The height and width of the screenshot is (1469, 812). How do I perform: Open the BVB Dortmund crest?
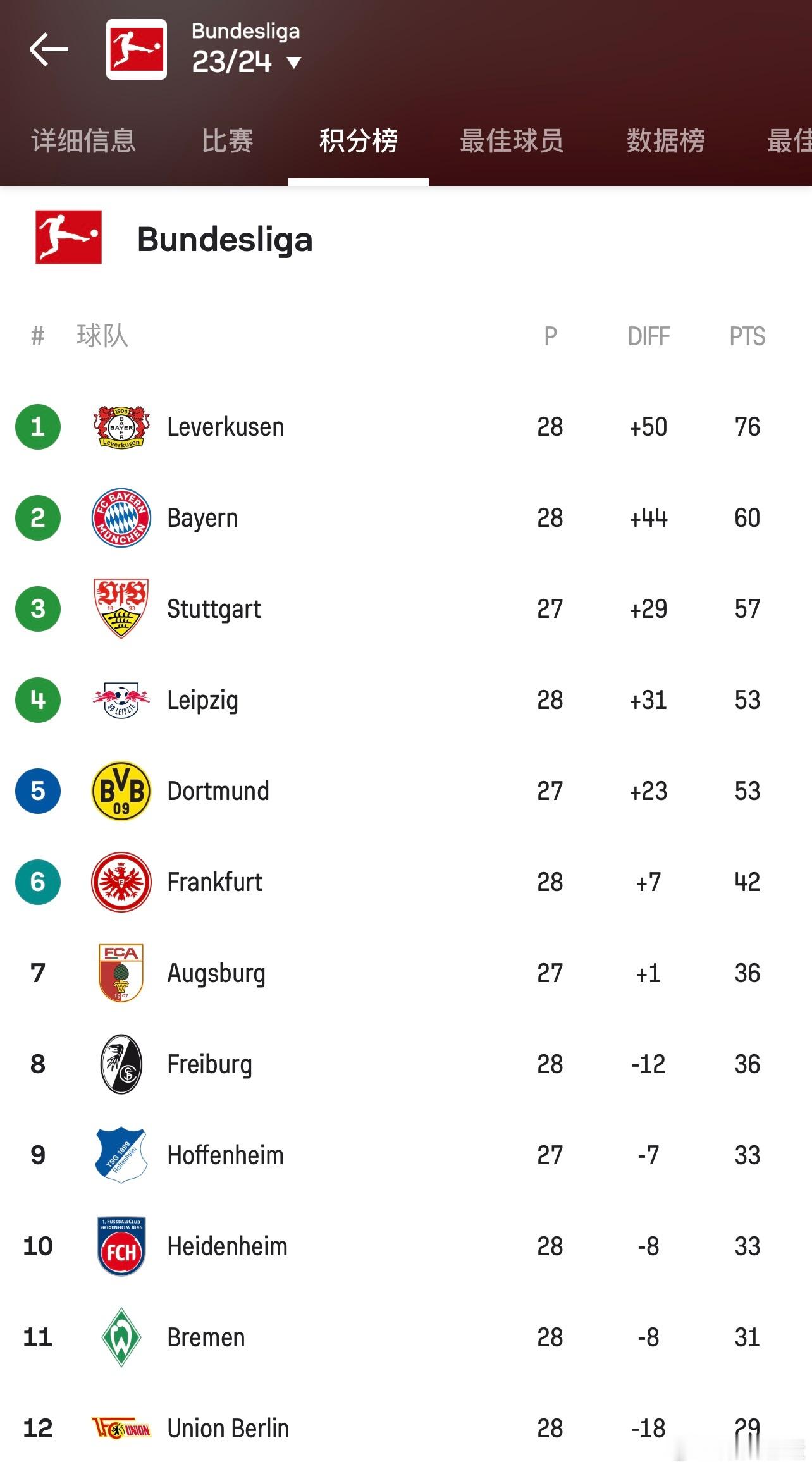click(x=121, y=791)
